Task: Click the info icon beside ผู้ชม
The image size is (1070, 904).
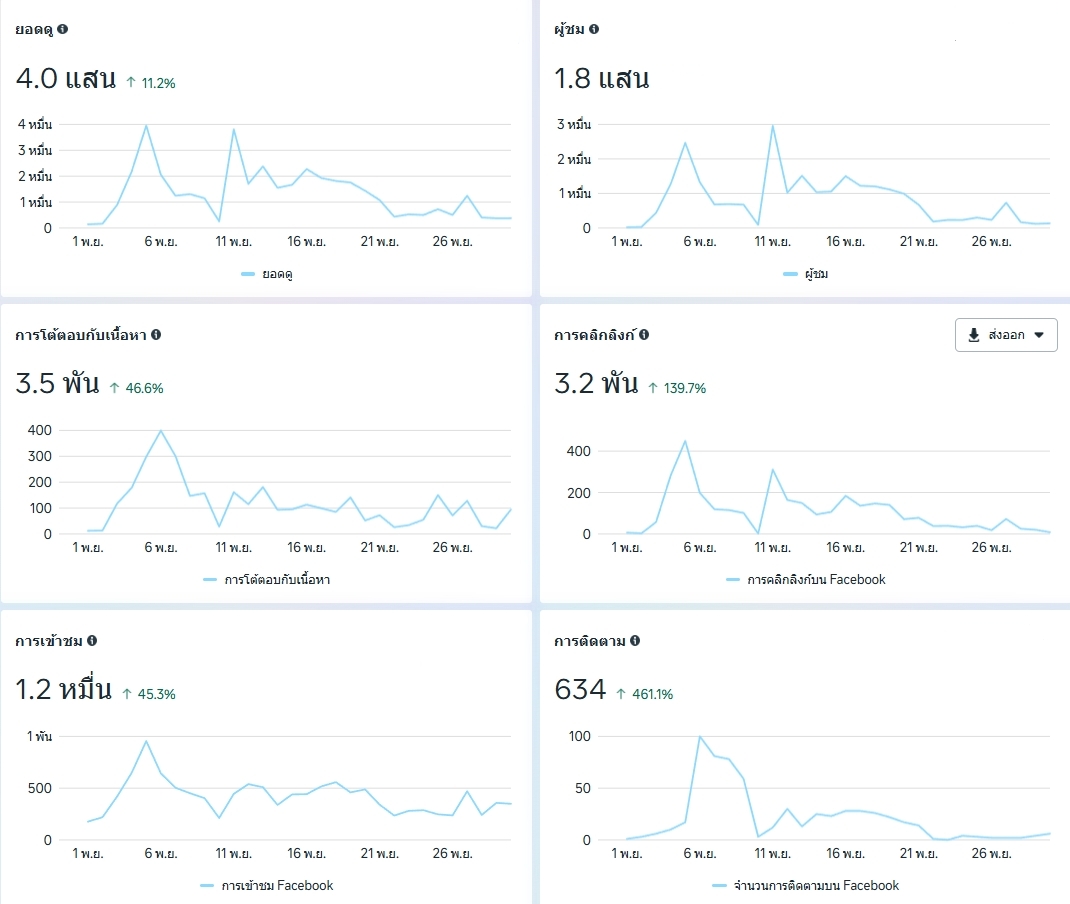Action: [594, 29]
